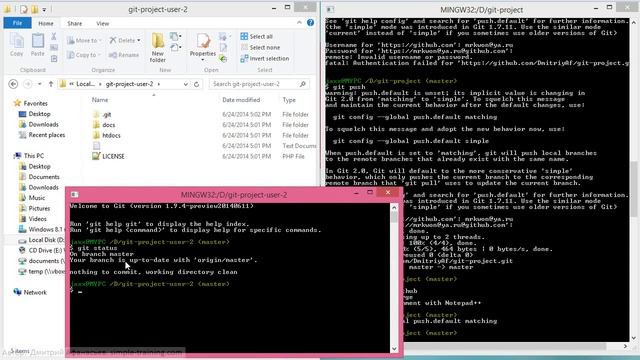Click Favorites in the navigation pane
The width and height of the screenshot is (640, 360).
point(35,104)
